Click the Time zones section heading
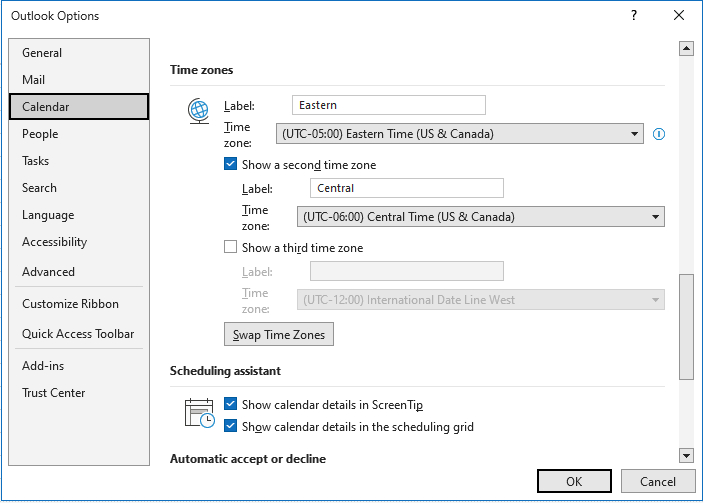This screenshot has height=503, width=703. (x=201, y=70)
